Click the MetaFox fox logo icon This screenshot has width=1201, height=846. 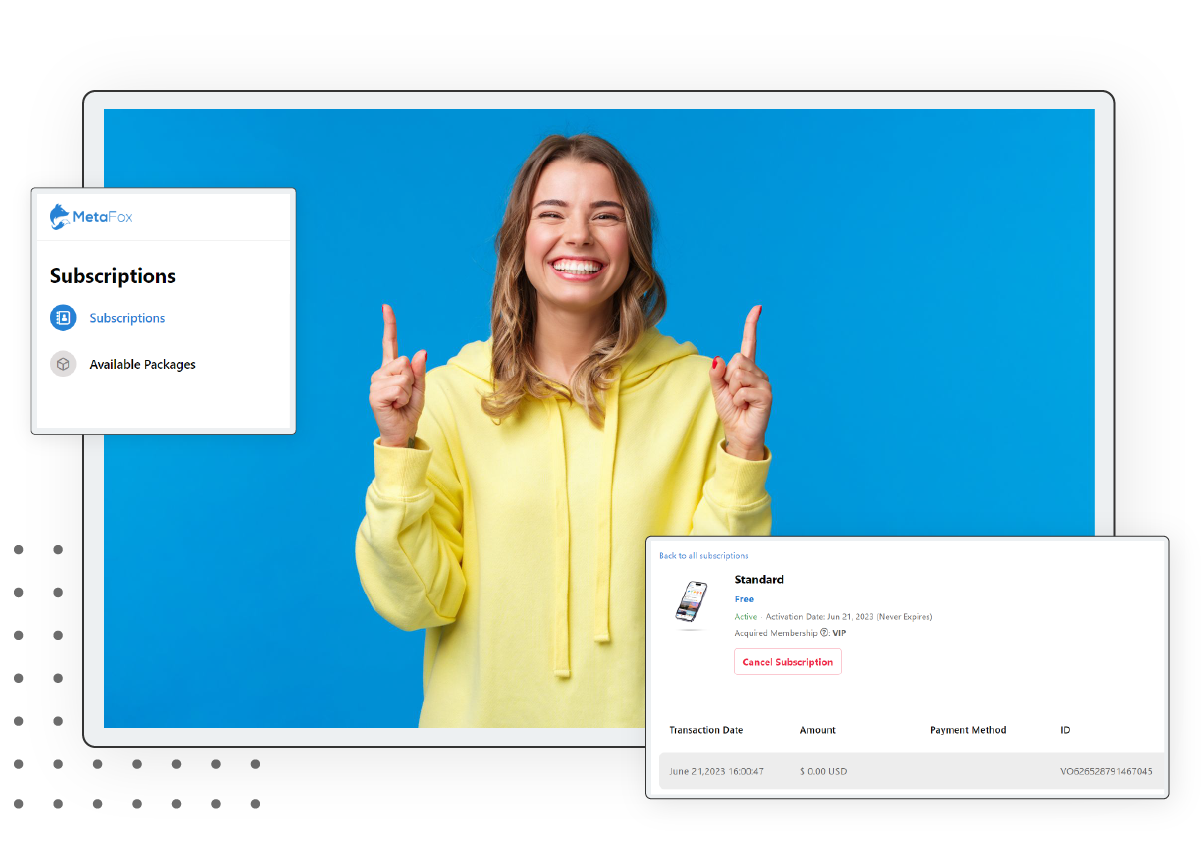pos(60,217)
